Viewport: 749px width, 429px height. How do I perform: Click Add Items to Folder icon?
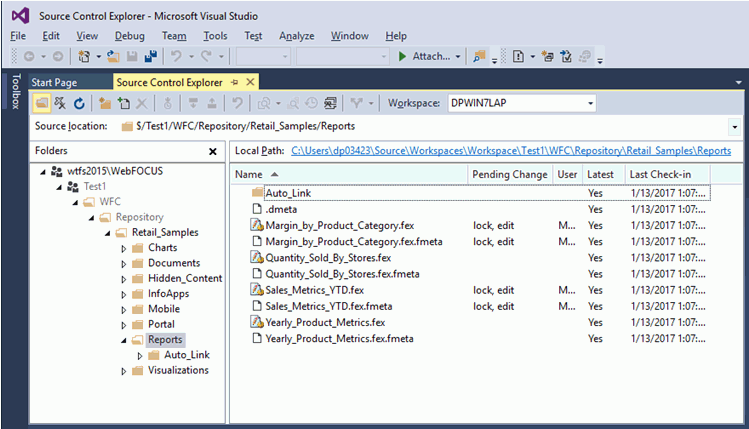click(x=124, y=103)
